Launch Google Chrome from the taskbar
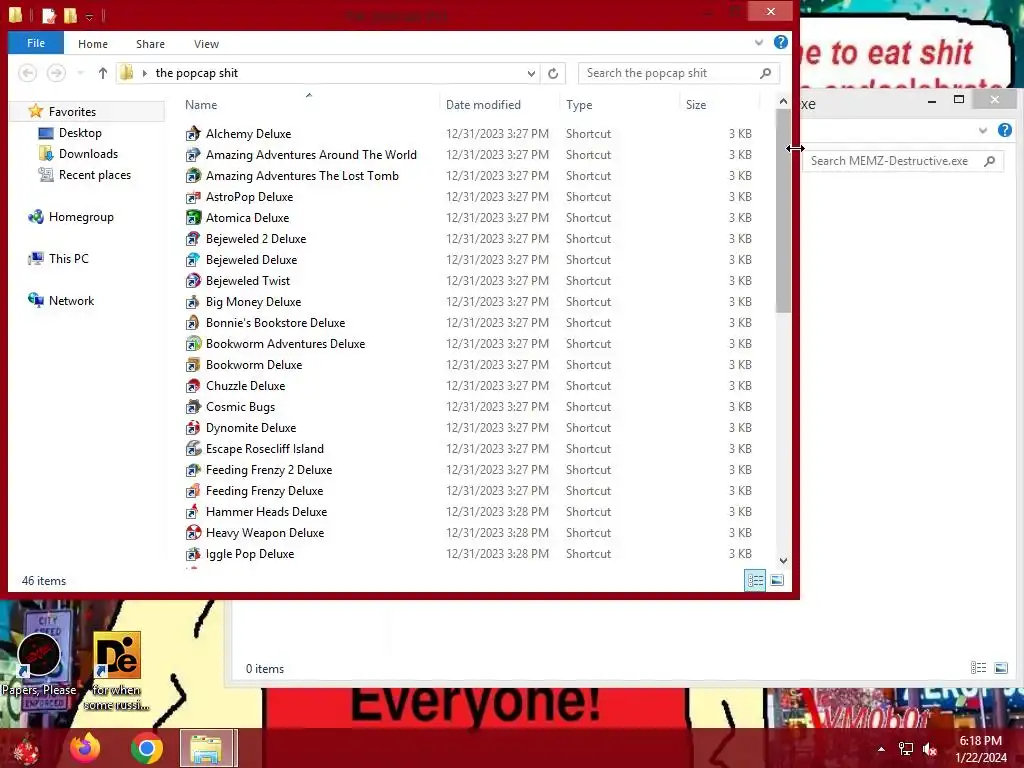 [x=146, y=748]
